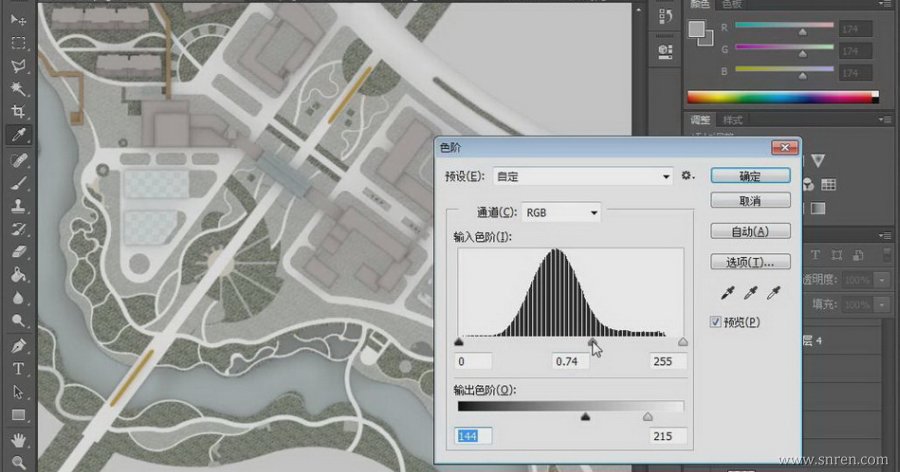
Task: Open the Properties panel icon
Action: point(665,52)
